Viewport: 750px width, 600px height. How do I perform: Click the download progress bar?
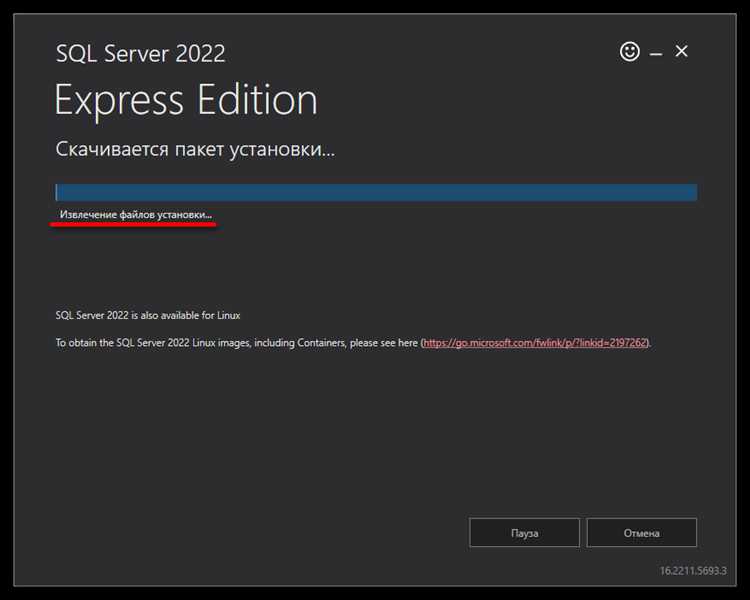(376, 192)
